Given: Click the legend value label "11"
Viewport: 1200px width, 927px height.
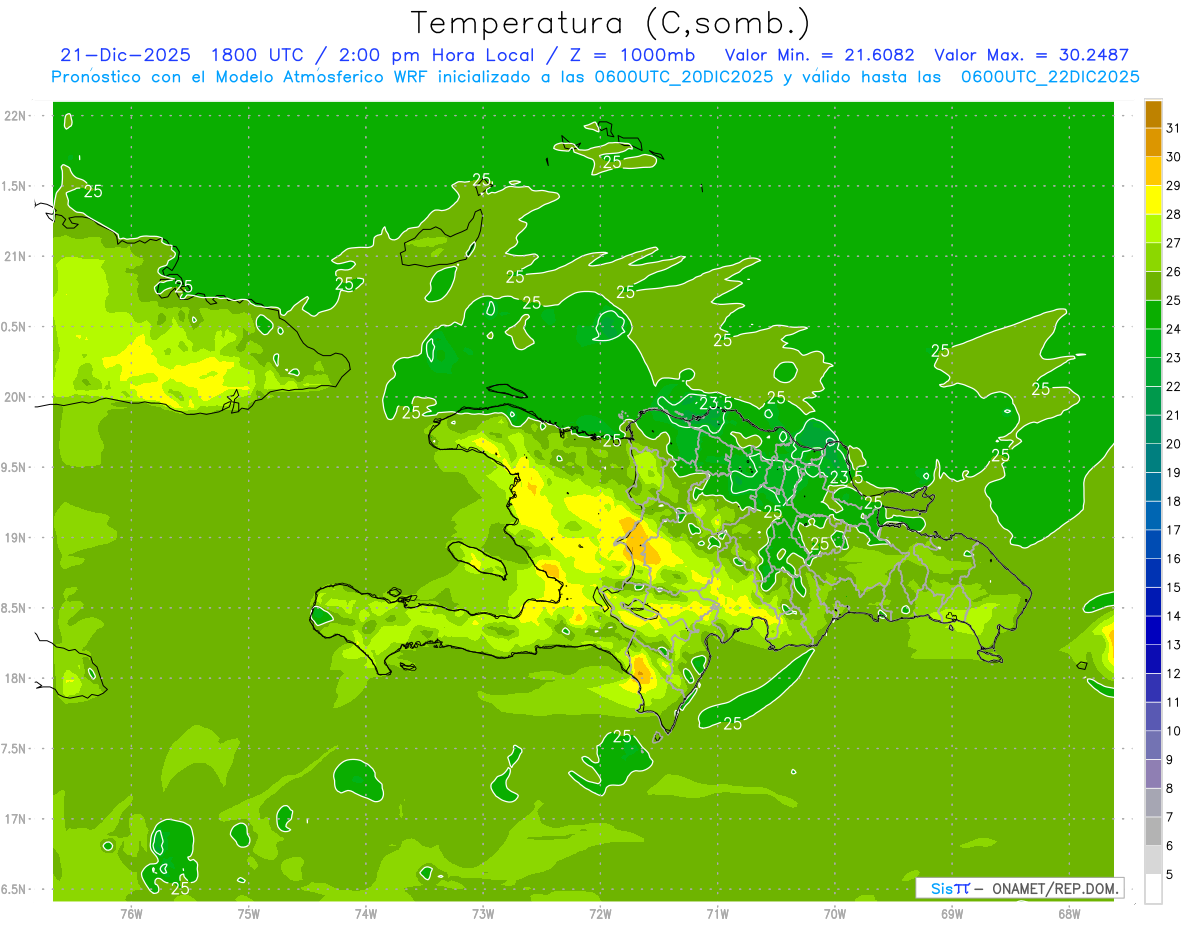Looking at the screenshot, I should 1173,703.
